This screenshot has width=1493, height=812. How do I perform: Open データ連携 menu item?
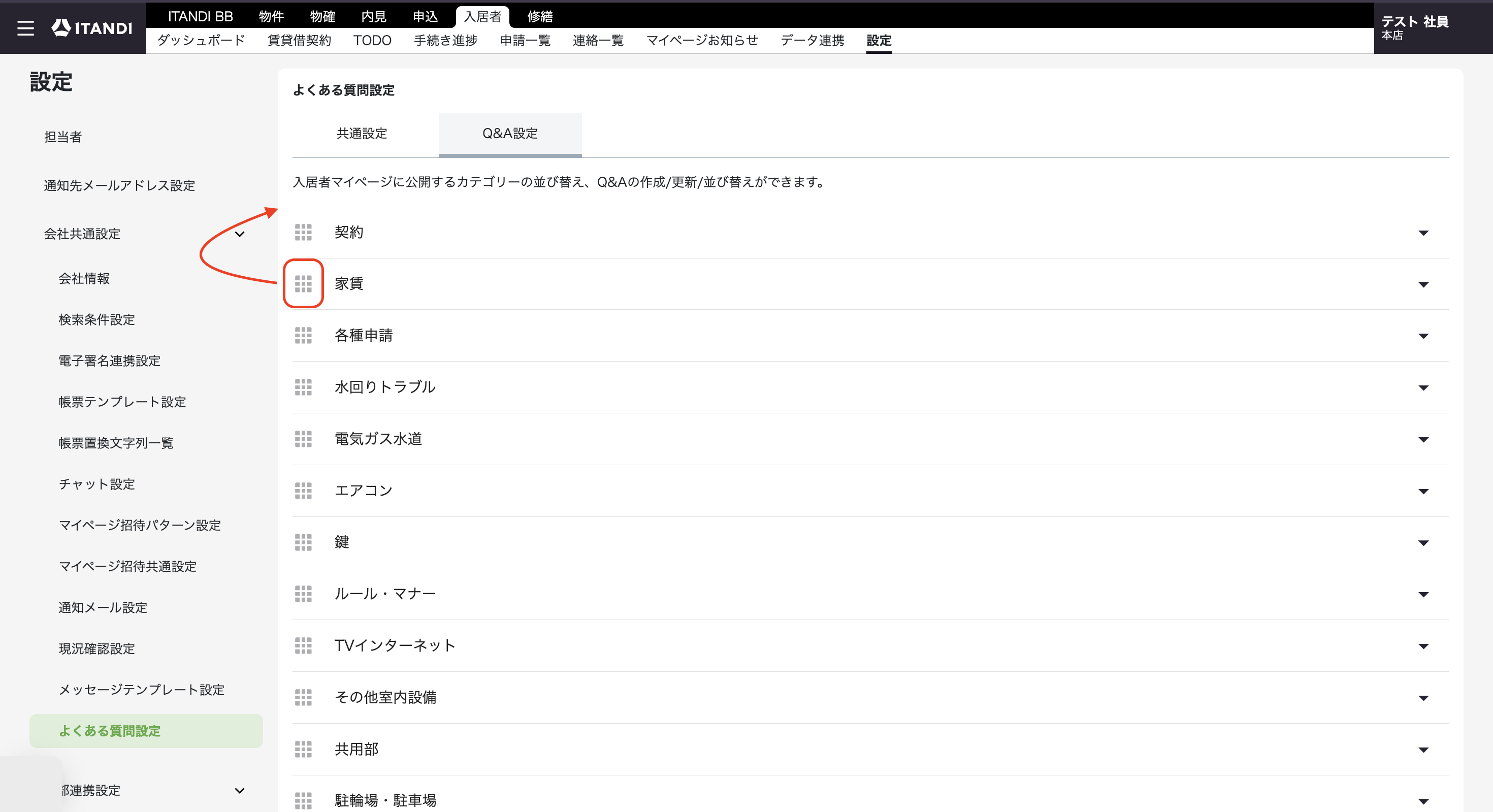click(812, 40)
